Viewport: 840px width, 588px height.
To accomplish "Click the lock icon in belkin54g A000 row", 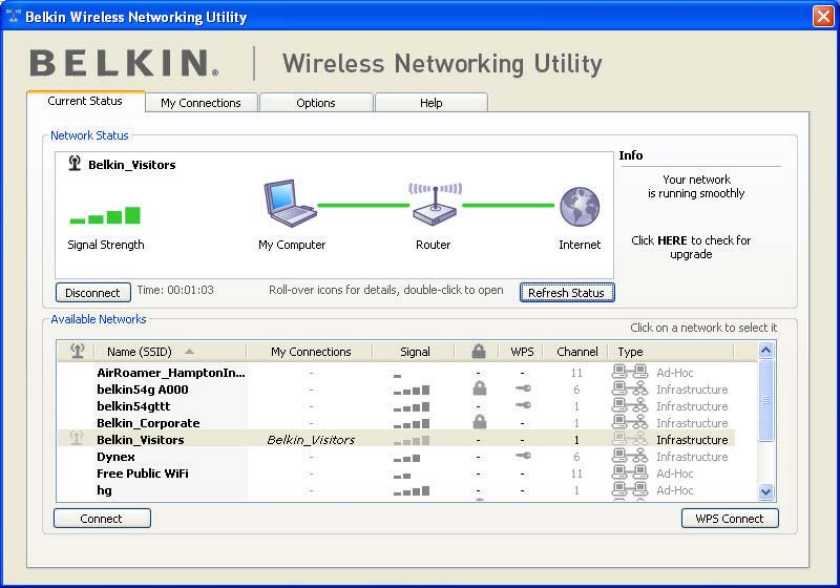I will [x=479, y=389].
